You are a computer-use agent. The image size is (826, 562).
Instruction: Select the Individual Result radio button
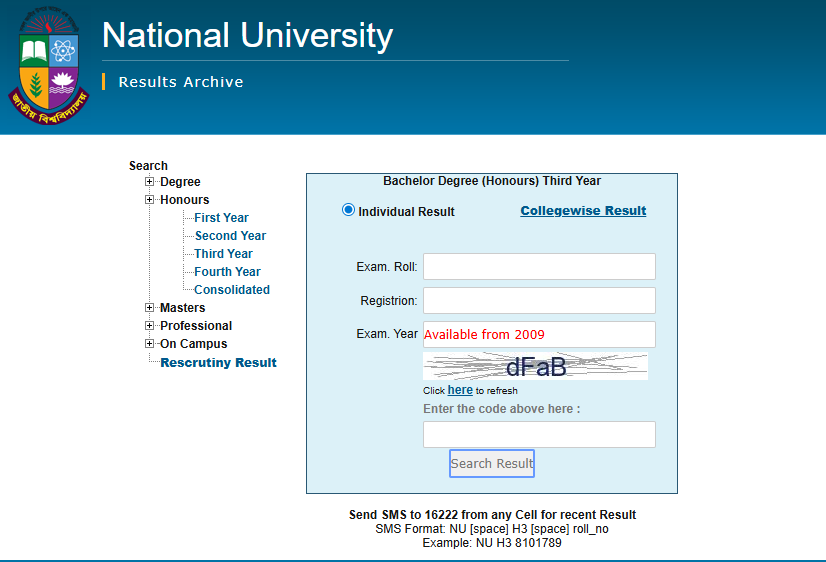click(x=348, y=210)
